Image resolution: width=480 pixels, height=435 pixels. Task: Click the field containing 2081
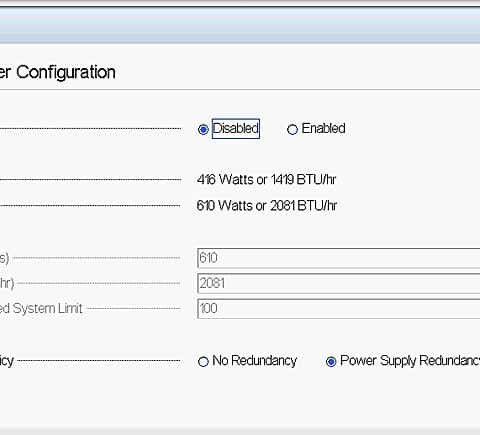[339, 283]
